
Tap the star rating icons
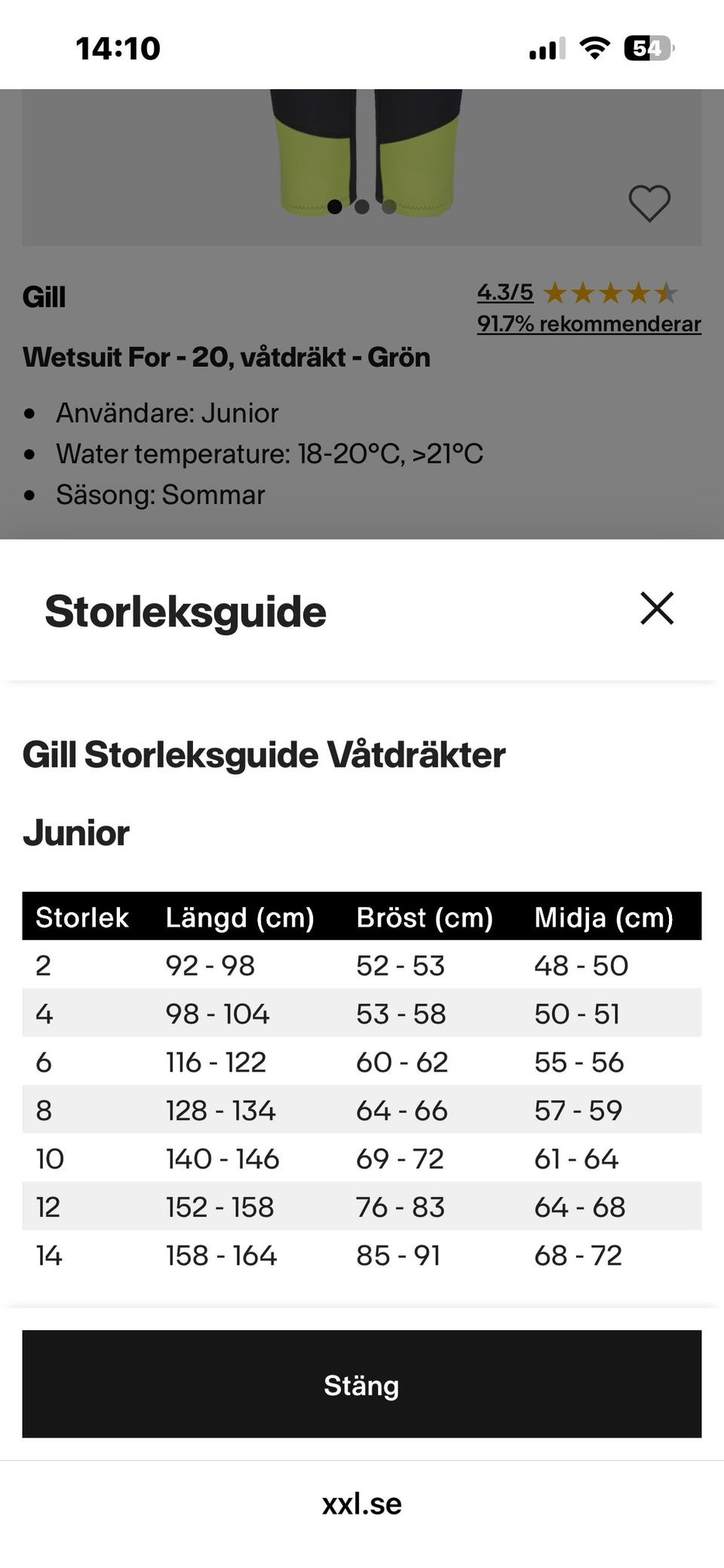click(x=610, y=292)
